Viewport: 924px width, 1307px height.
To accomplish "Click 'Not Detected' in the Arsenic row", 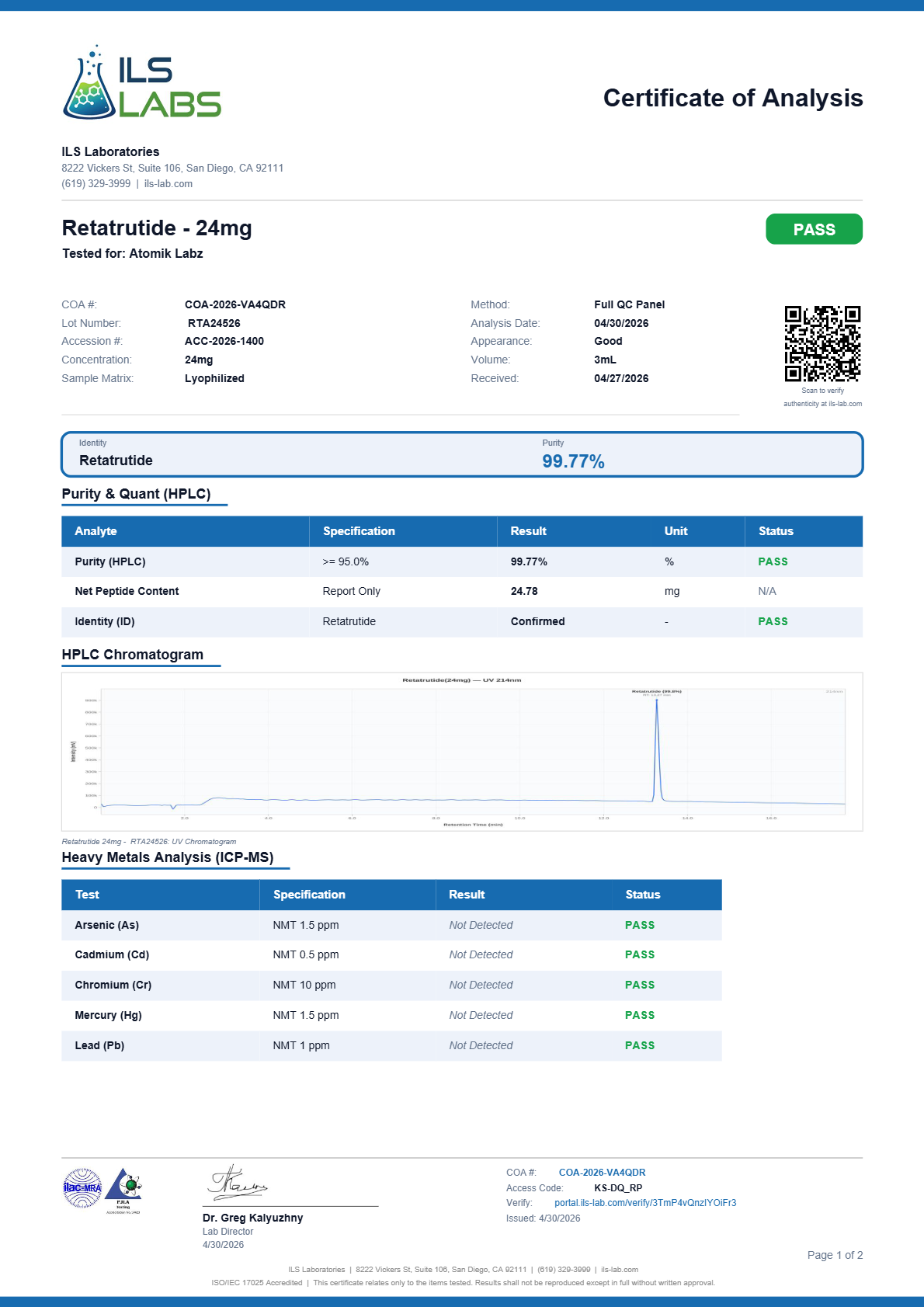I will point(481,925).
